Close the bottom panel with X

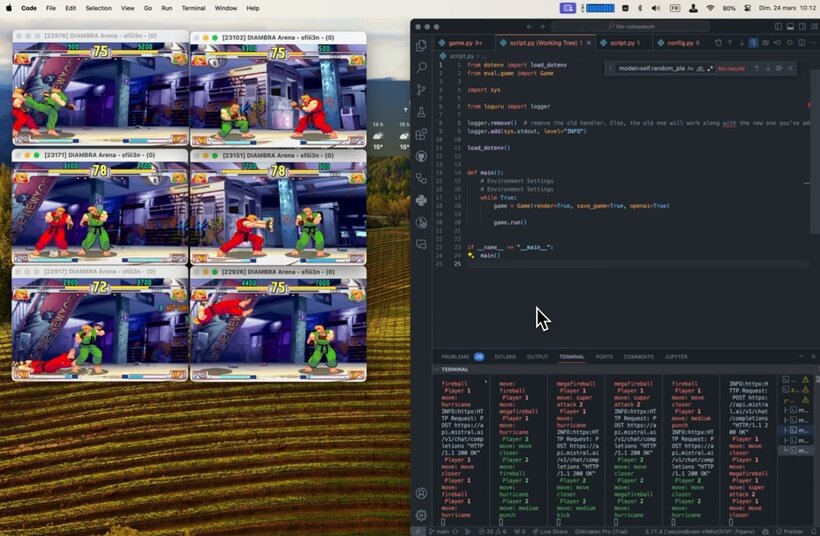click(813, 356)
